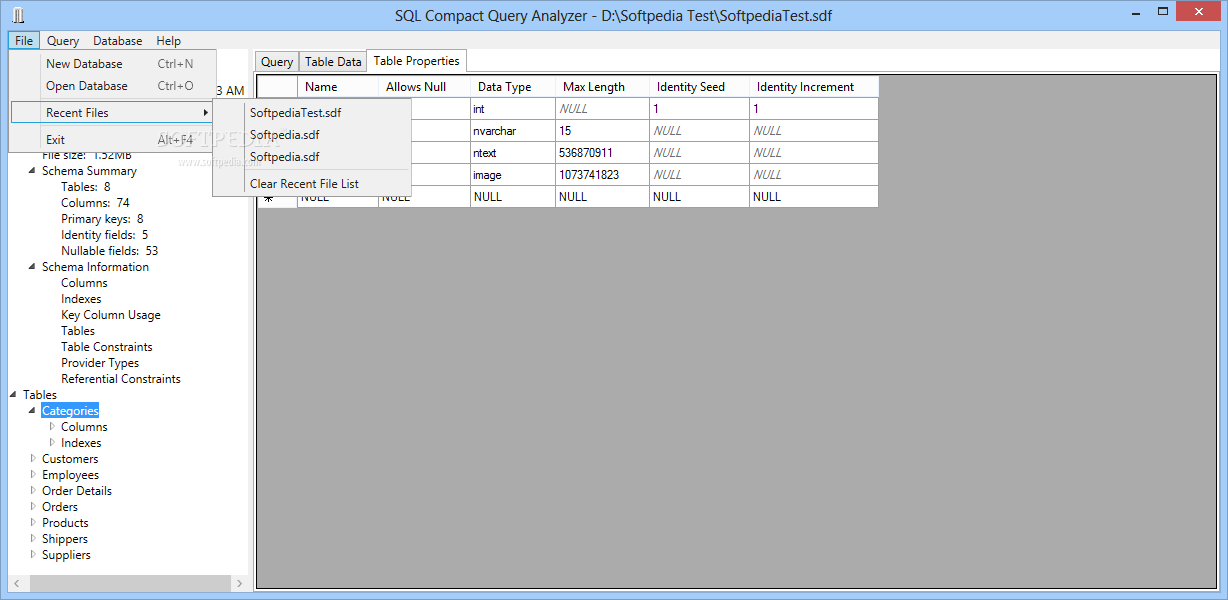Screen dimensions: 1228x600
Task: Click the 536870911 max length cell
Action: click(602, 153)
